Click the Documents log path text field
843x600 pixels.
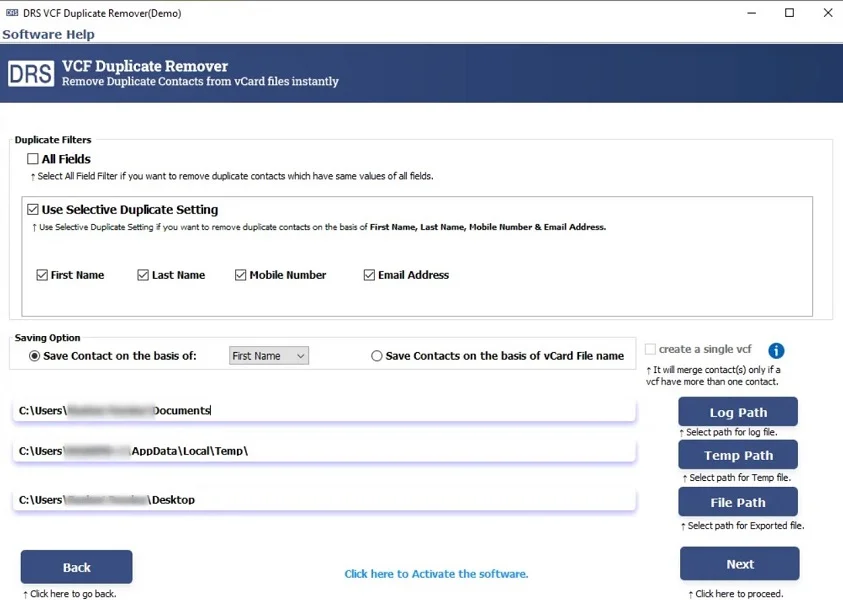[324, 410]
